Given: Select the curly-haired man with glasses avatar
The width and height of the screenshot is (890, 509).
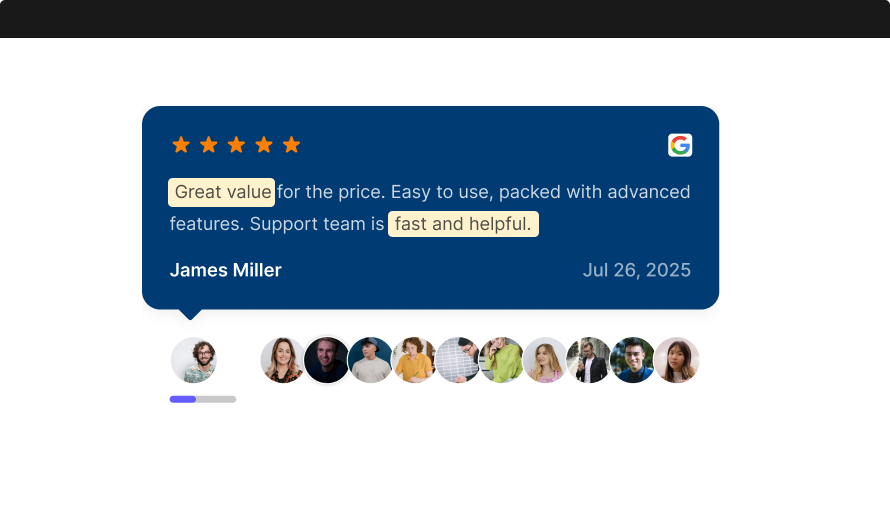Looking at the screenshot, I should click(194, 360).
